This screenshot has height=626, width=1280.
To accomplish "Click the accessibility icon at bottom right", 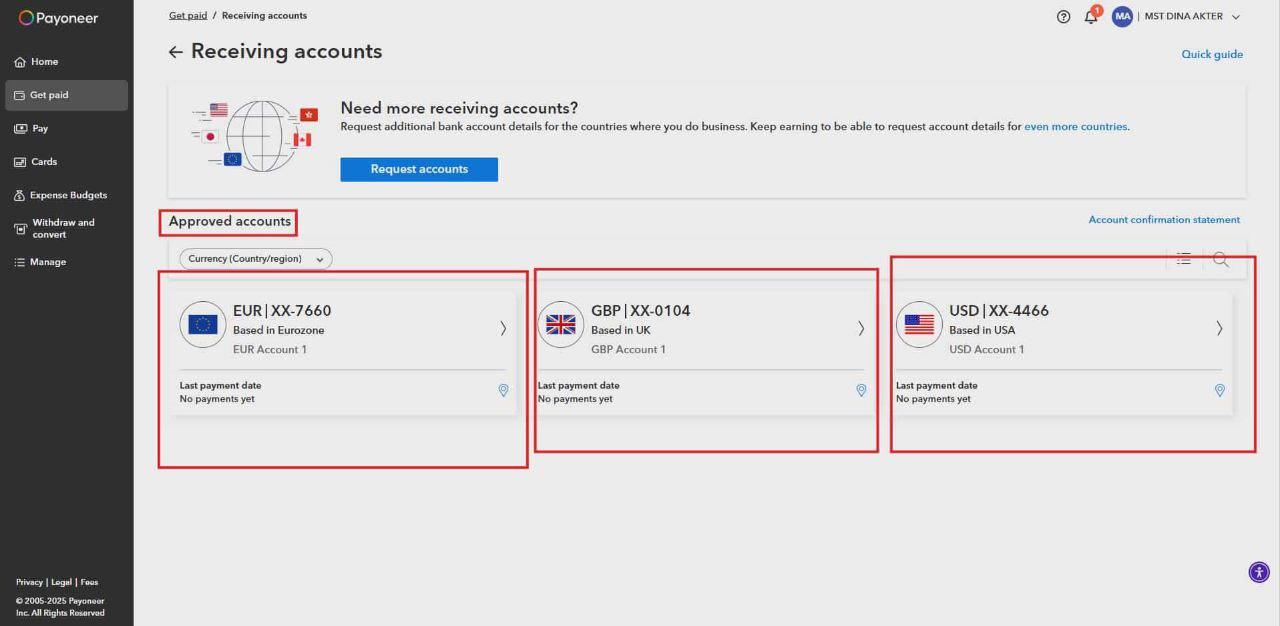I will [x=1259, y=572].
